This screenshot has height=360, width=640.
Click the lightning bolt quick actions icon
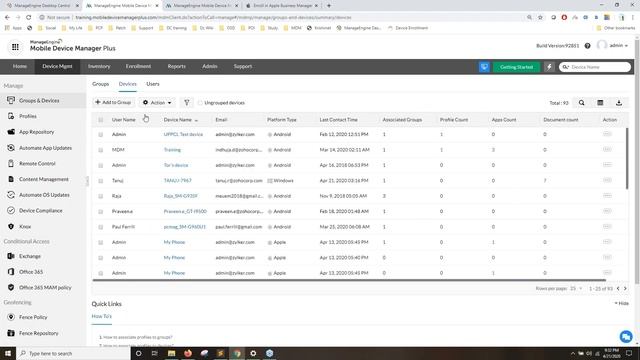point(549,67)
